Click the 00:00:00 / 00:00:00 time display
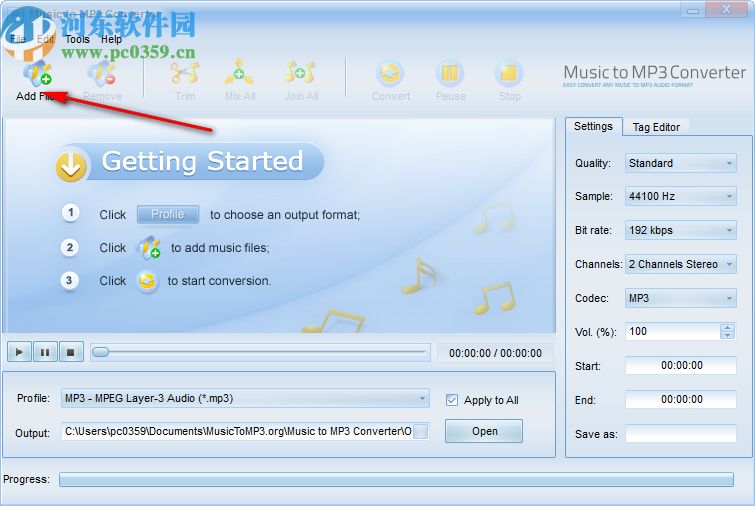The width and height of the screenshot is (755, 506). 495,353
